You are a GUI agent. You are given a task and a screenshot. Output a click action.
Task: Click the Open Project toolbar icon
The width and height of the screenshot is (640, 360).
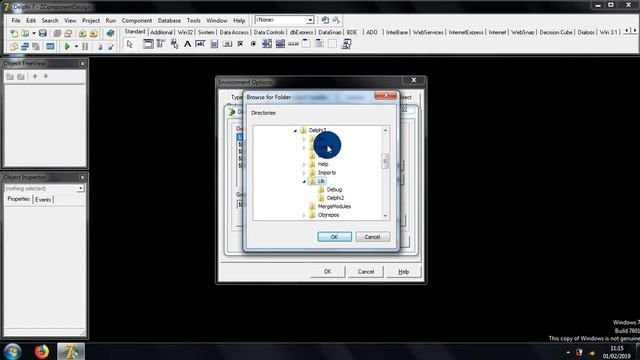(68, 33)
